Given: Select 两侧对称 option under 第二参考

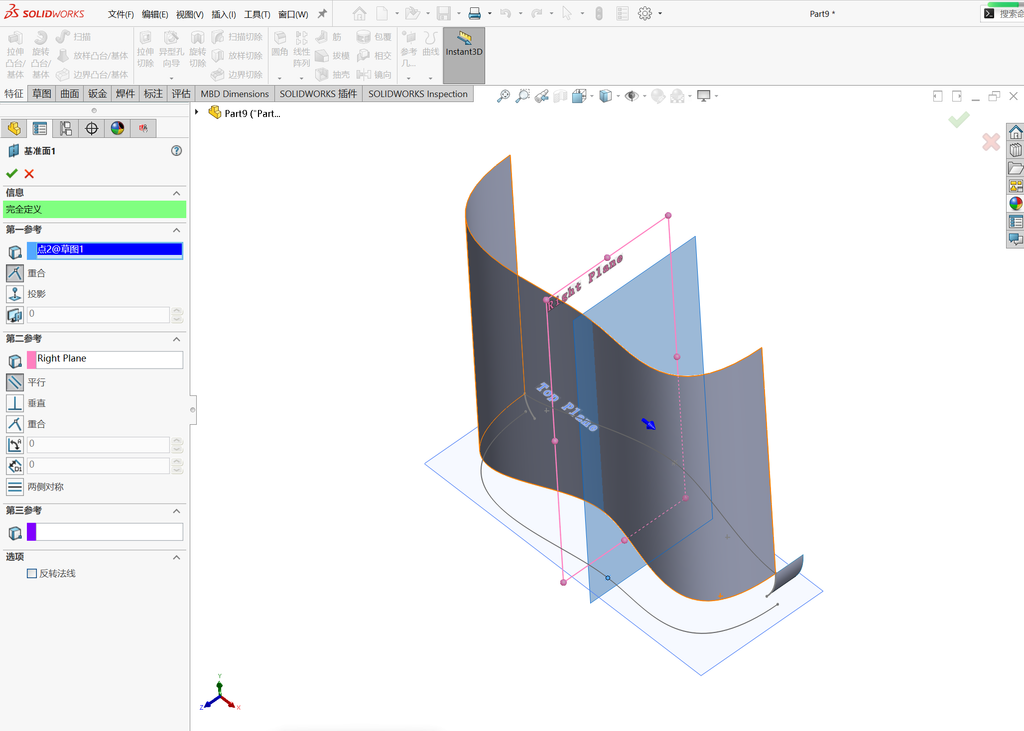Looking at the screenshot, I should (x=15, y=487).
